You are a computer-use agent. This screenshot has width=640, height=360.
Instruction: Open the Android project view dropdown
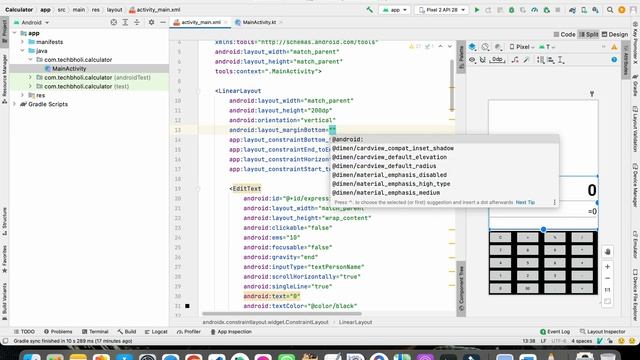click(x=31, y=22)
